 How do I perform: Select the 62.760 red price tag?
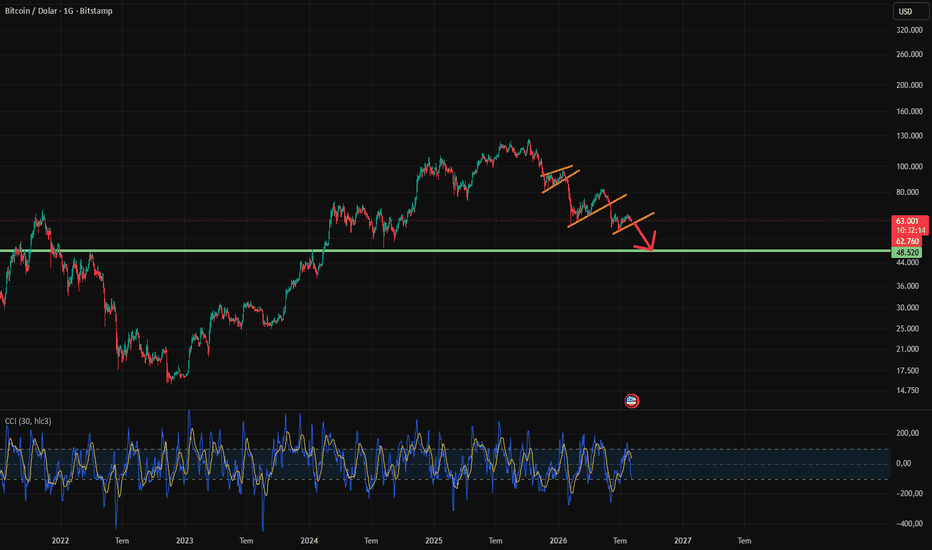pos(907,241)
